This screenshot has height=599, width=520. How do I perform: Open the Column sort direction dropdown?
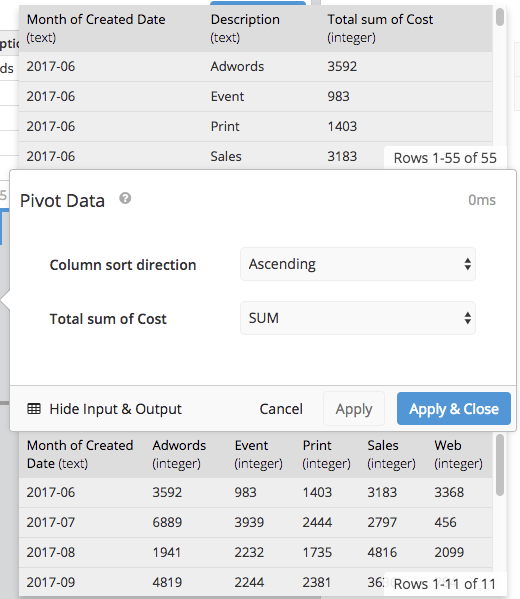(358, 264)
